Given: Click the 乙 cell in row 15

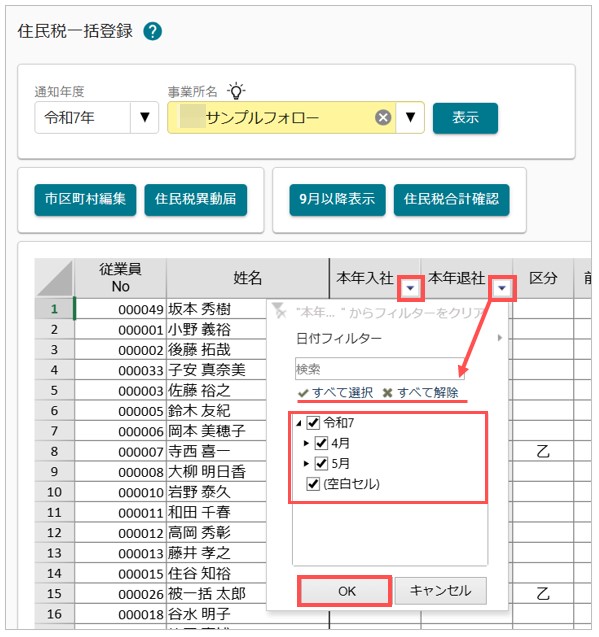Looking at the screenshot, I should (543, 594).
